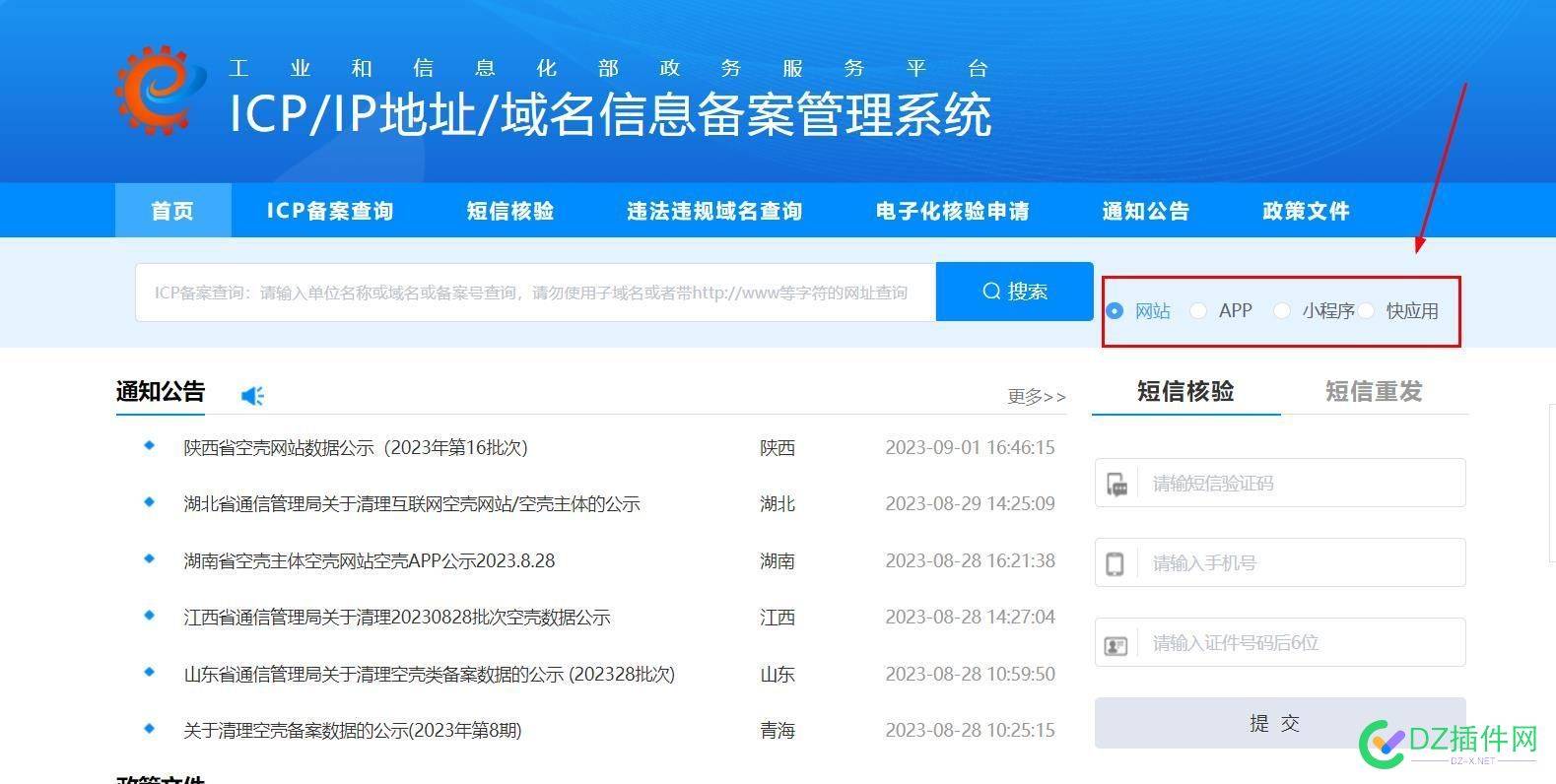1556x784 pixels.
Task: Focus the 请输短信验证码 field
Action: click(1280, 483)
